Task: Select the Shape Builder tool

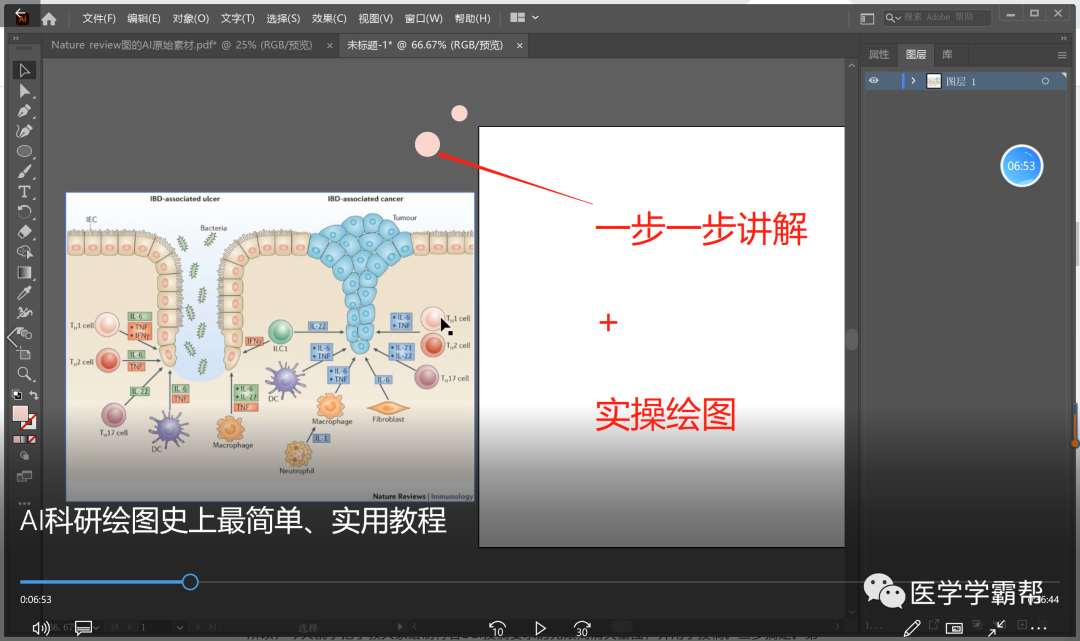Action: click(24, 252)
